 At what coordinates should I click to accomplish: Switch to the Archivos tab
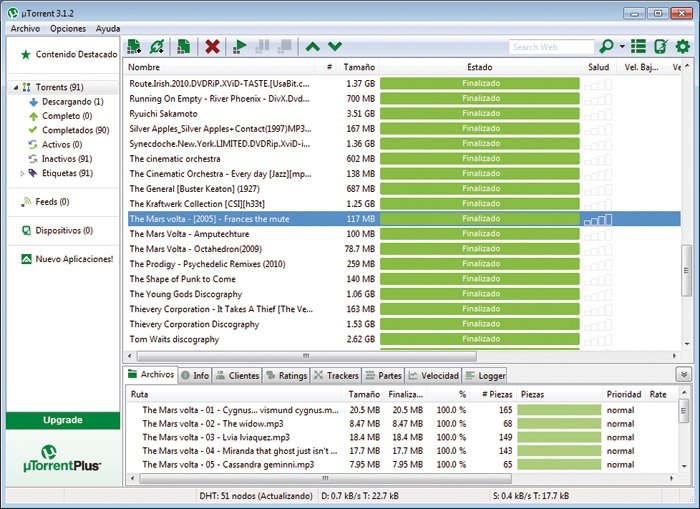(151, 375)
